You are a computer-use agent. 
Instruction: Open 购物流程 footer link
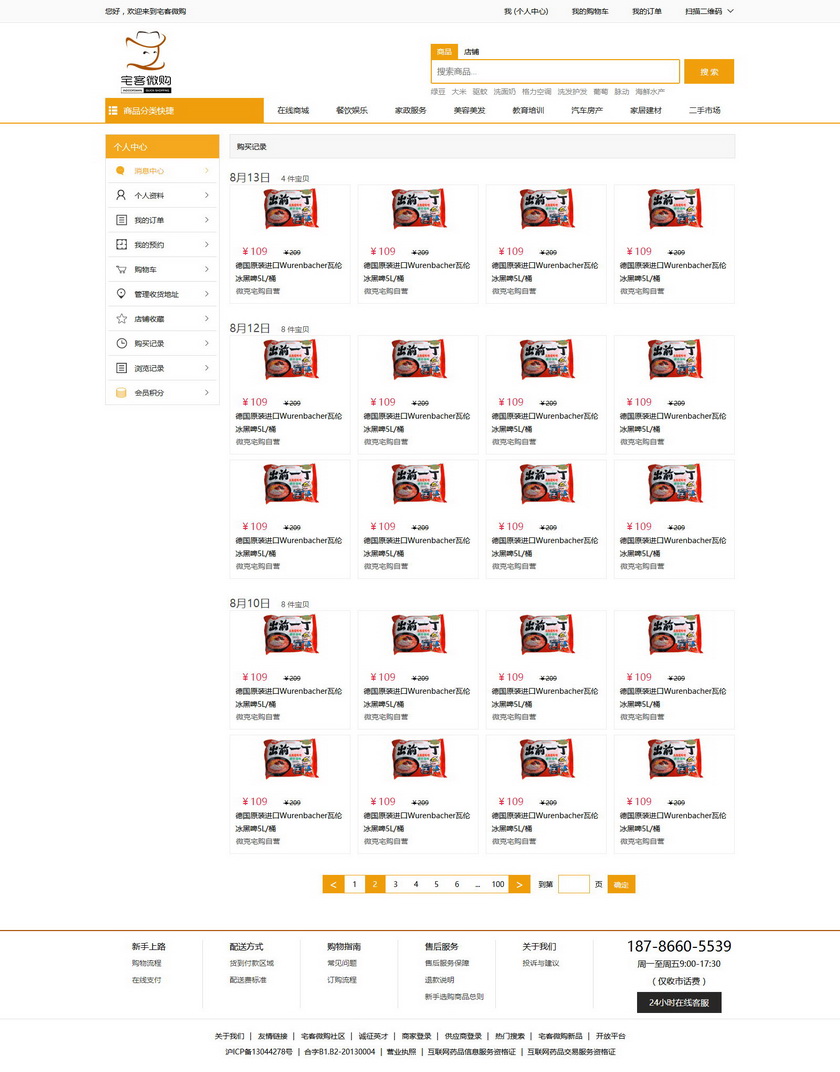(x=146, y=963)
